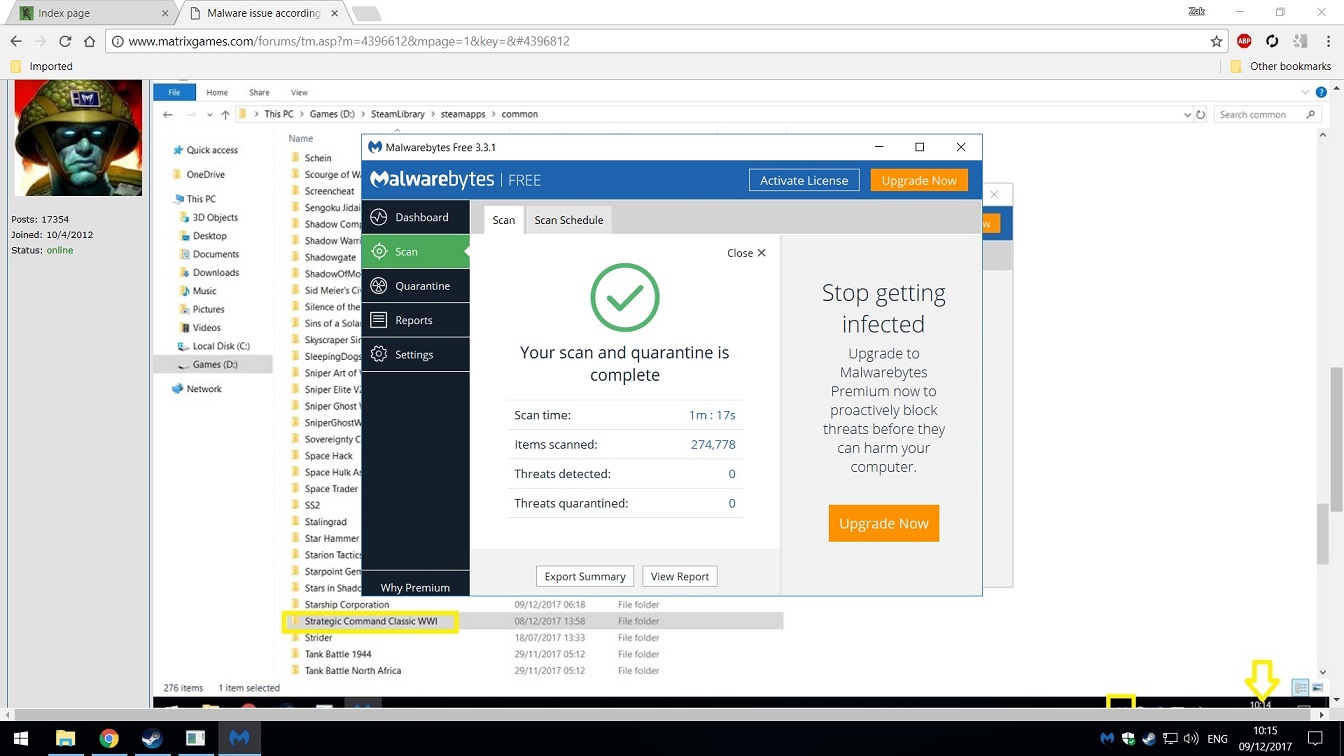Open Explorer's File ribbon tab

point(174,92)
